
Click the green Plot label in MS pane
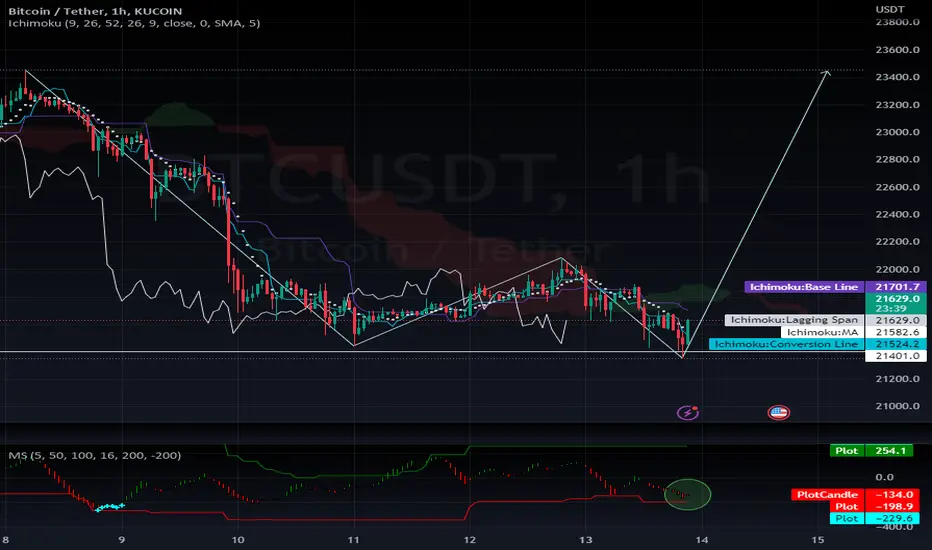[846, 451]
